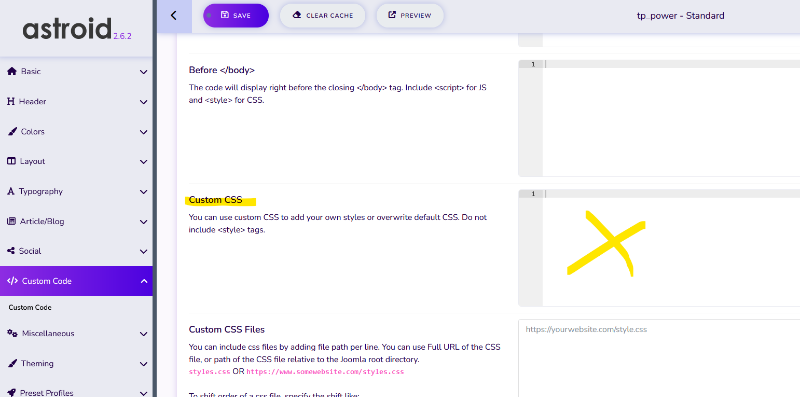The image size is (800, 397).
Task: Collapse the sidebar with back arrow
Action: (173, 15)
